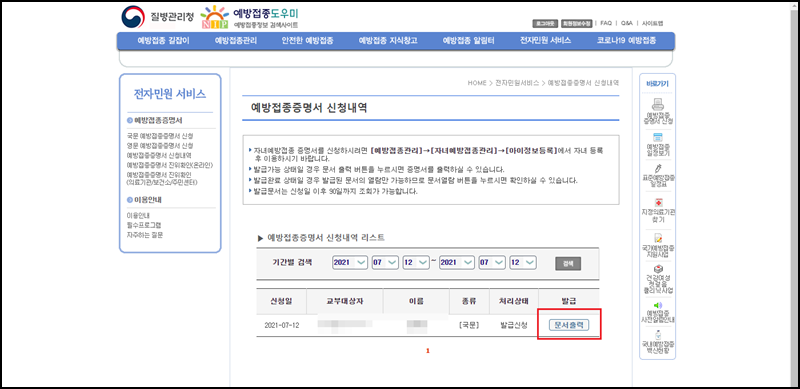Click the 문서출력 button

[569, 325]
